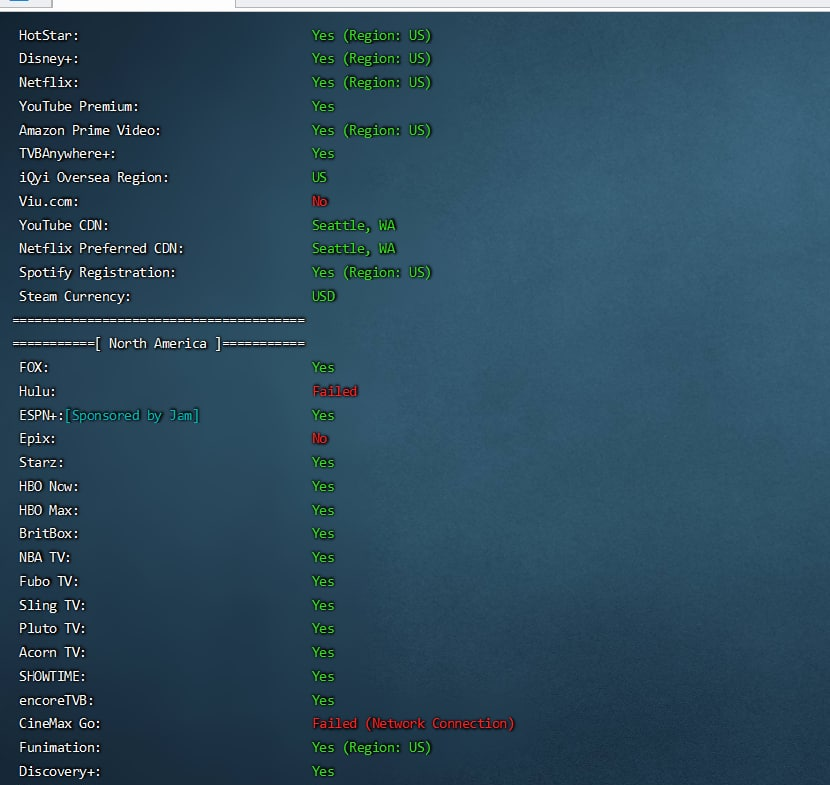The image size is (830, 785).
Task: Click the SHOWTIME label
Action: tap(52, 676)
